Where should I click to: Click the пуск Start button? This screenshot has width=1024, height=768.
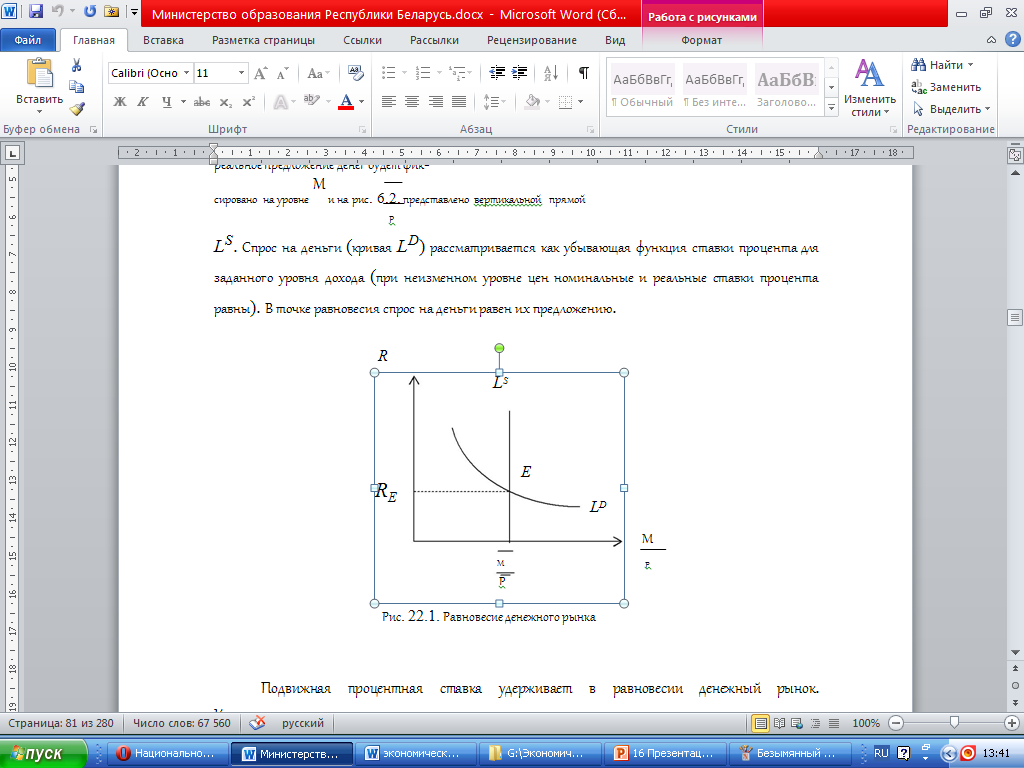(43, 753)
